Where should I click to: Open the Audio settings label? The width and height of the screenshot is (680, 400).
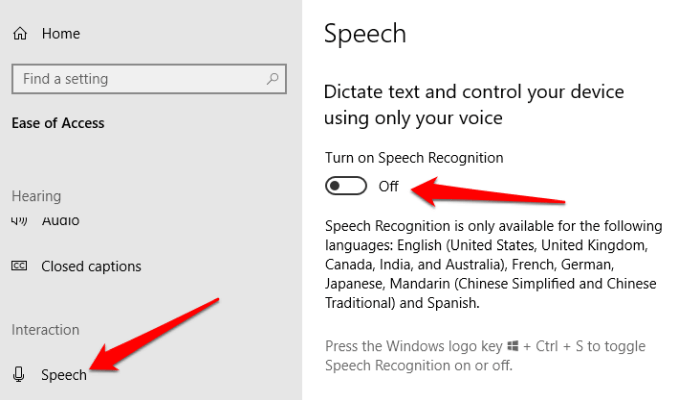60,220
